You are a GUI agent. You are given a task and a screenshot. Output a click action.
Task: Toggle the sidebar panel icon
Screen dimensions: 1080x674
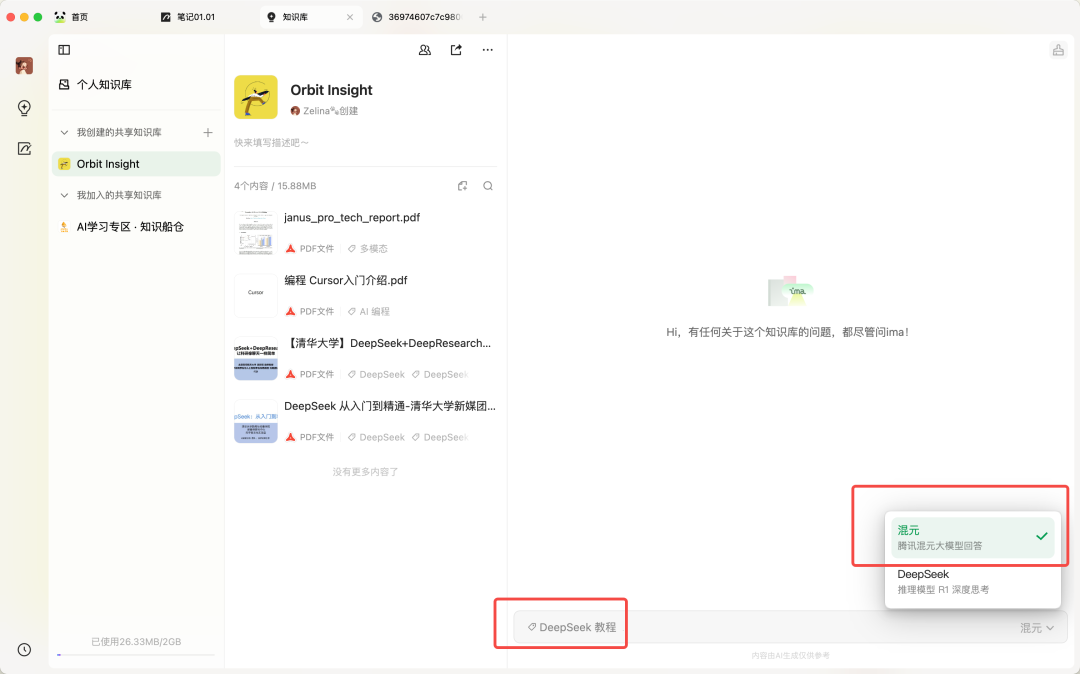coord(64,50)
